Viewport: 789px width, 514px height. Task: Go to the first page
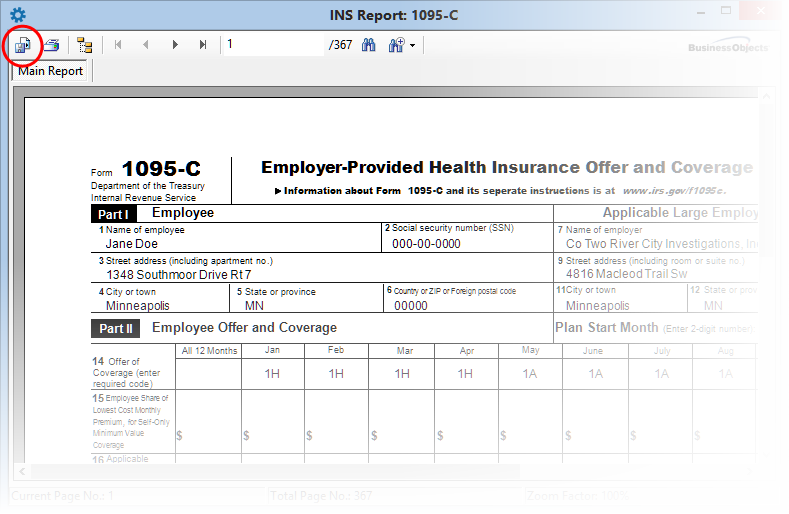click(118, 45)
